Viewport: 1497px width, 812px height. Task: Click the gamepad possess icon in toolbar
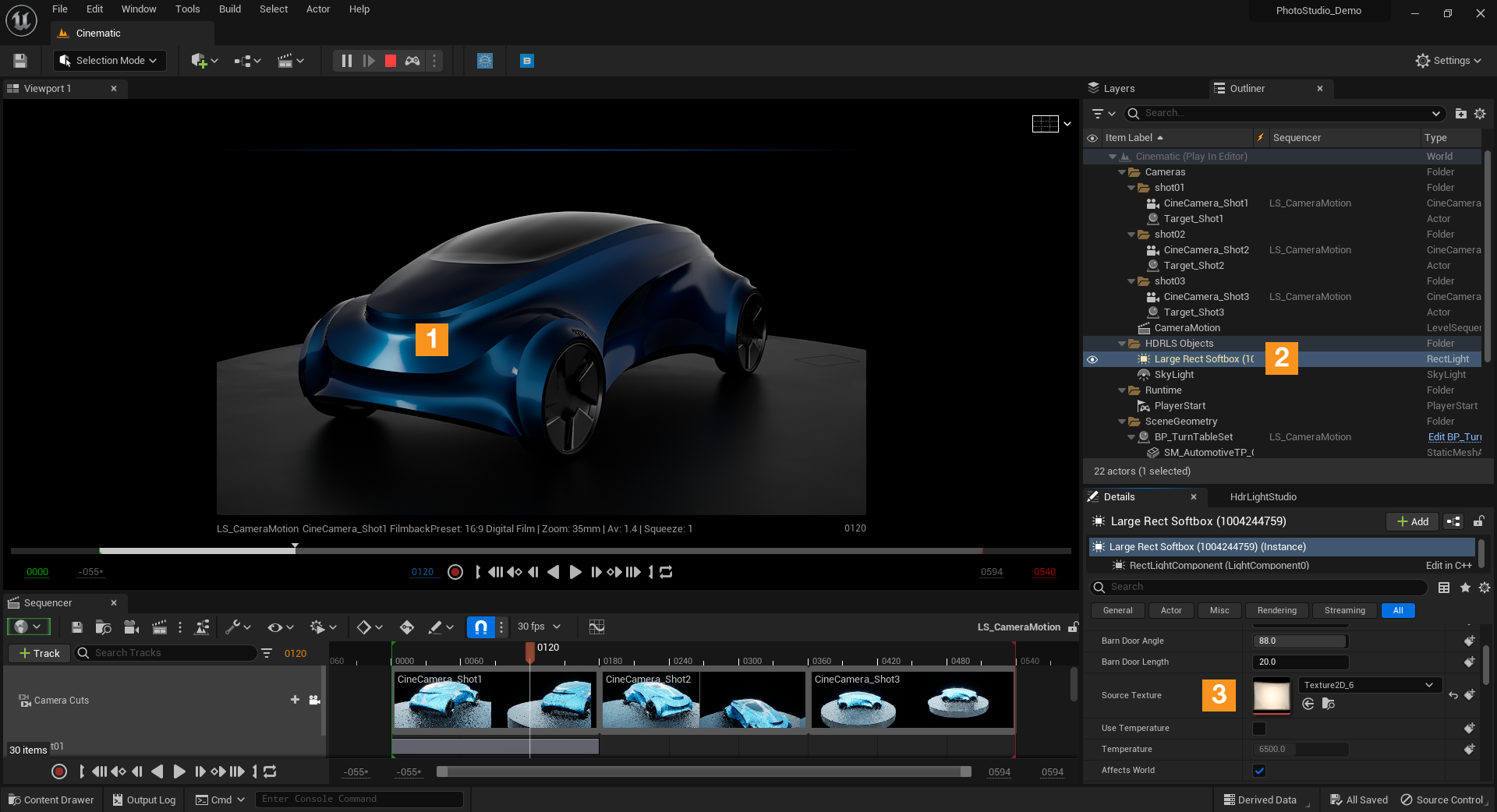(x=412, y=61)
